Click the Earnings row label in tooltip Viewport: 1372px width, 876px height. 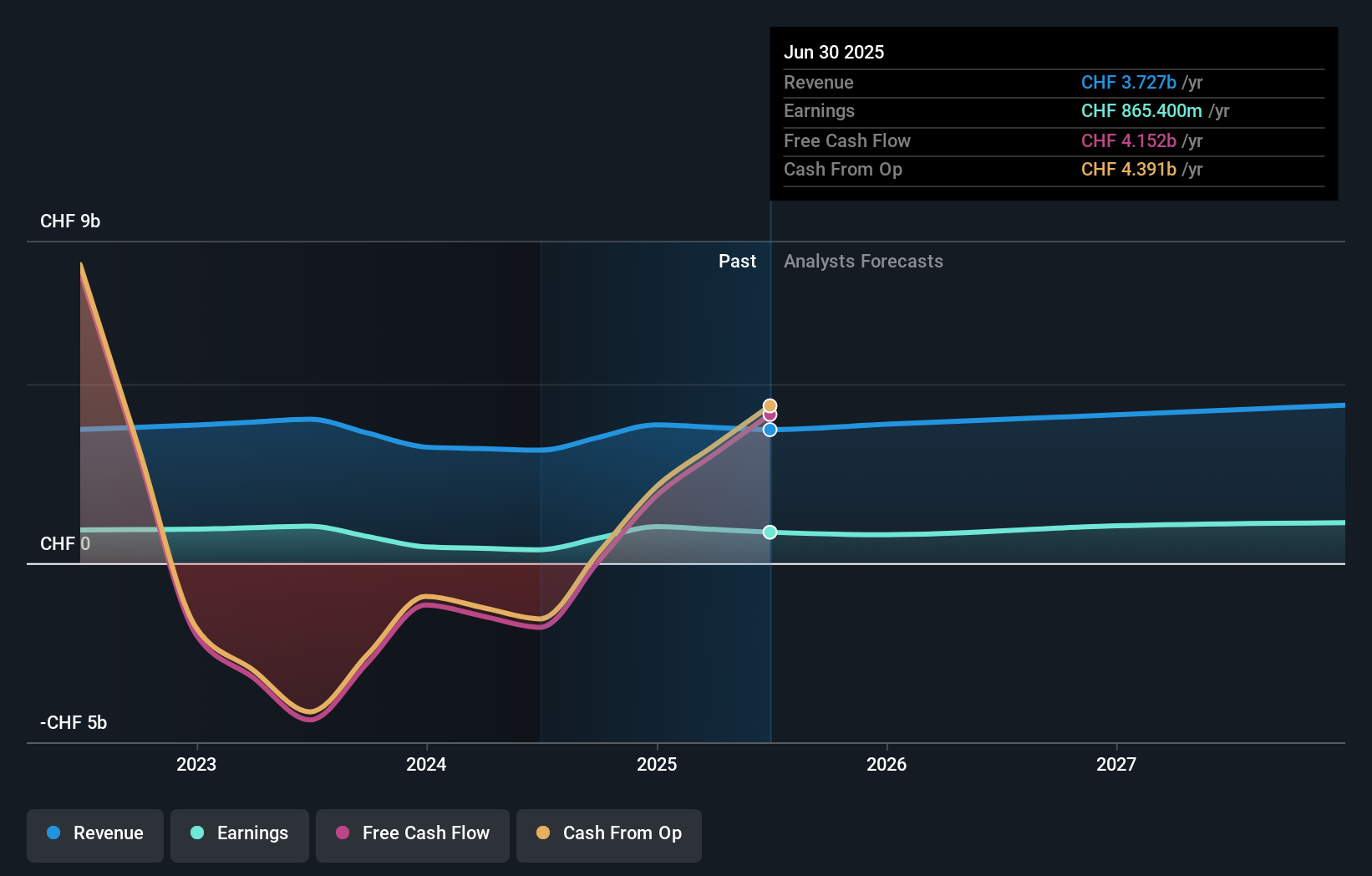coord(819,110)
